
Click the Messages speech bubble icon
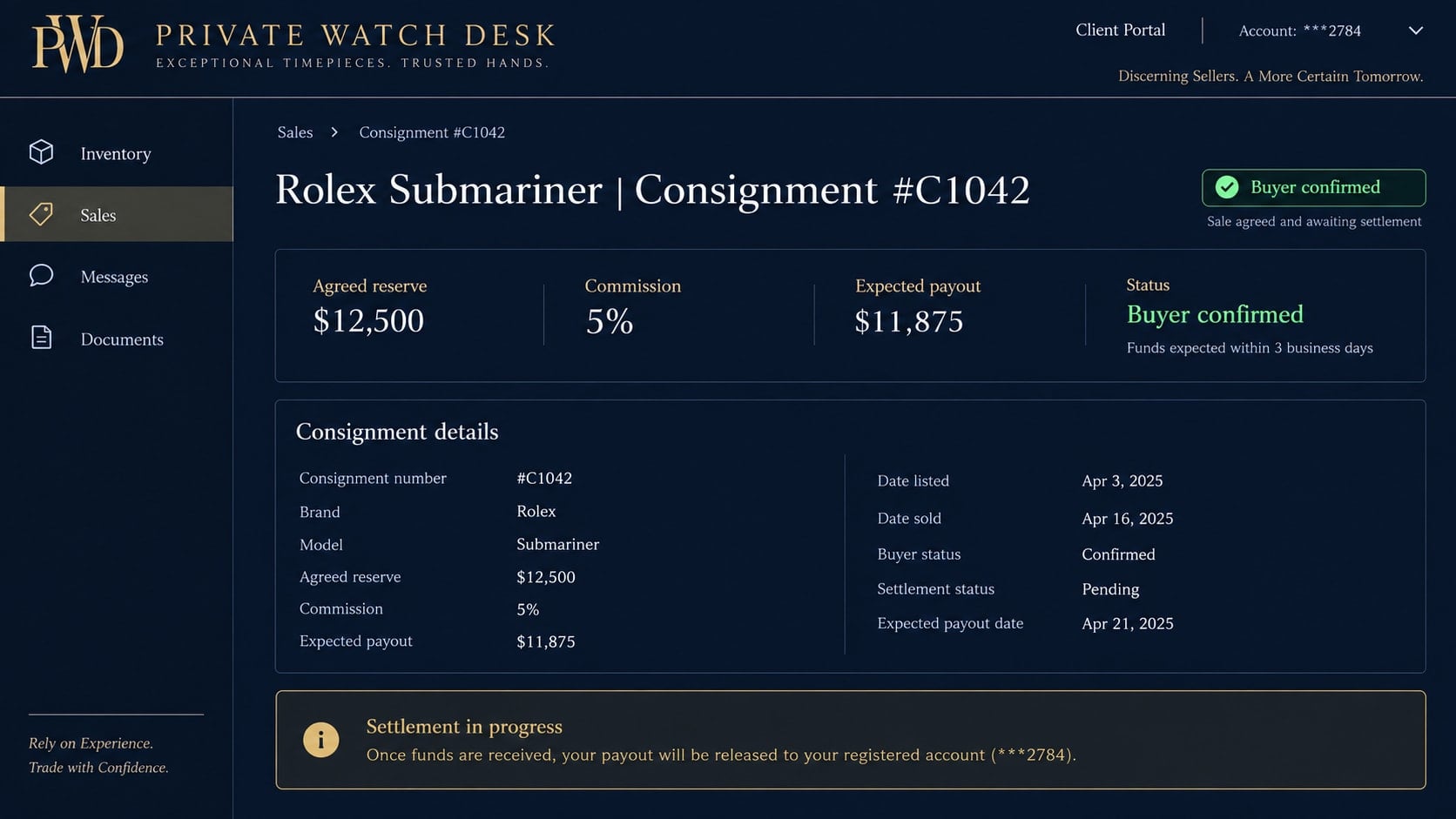click(x=41, y=276)
